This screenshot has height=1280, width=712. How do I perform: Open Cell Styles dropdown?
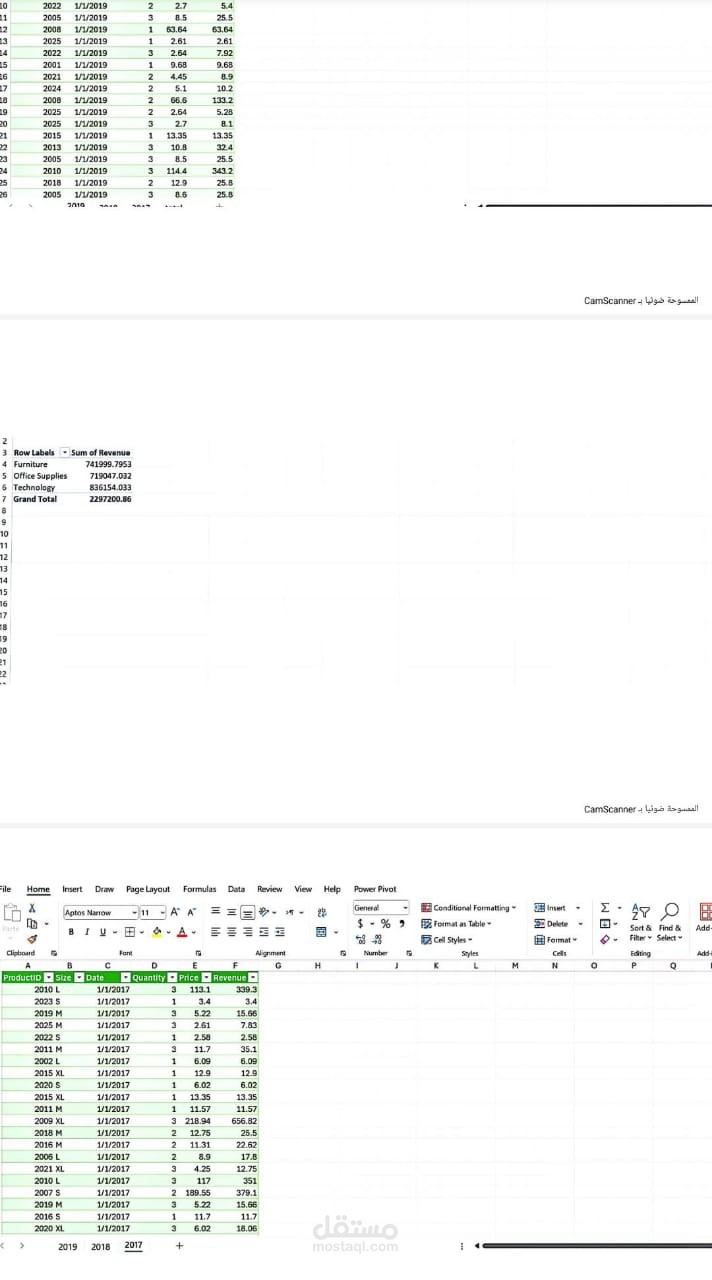(x=447, y=940)
